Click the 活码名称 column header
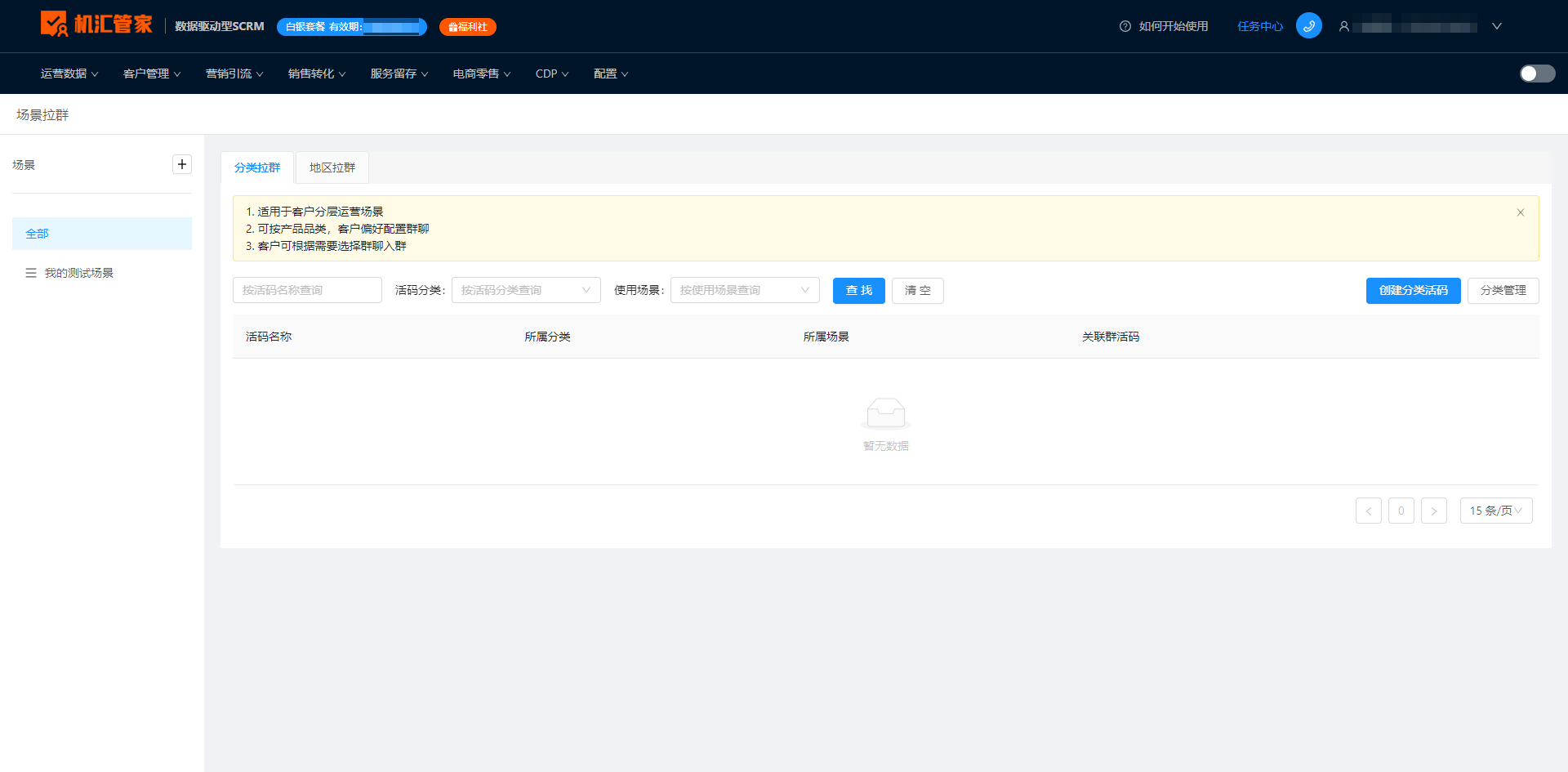 coord(269,337)
